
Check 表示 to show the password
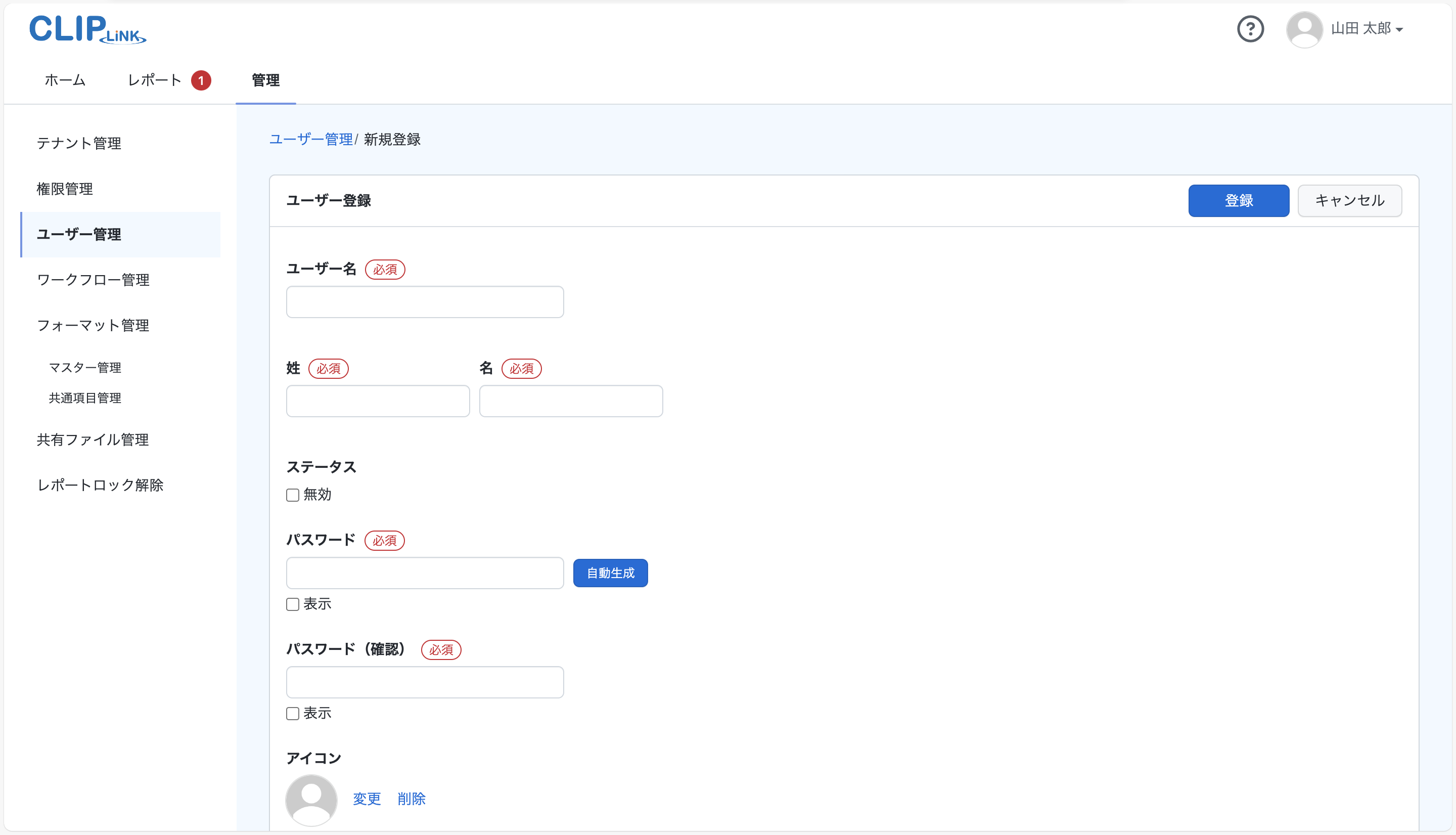coord(292,604)
